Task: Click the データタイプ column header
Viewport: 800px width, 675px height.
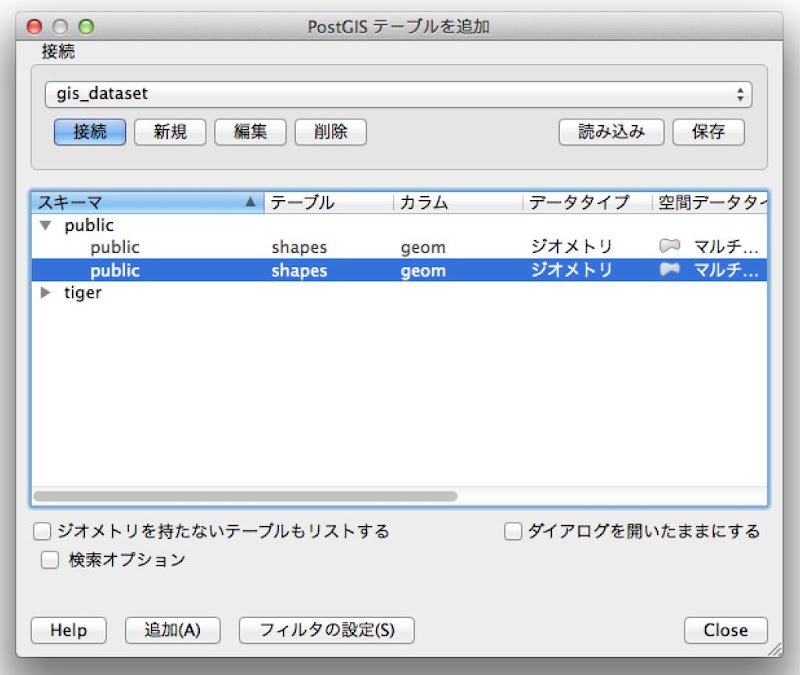Action: 587,203
